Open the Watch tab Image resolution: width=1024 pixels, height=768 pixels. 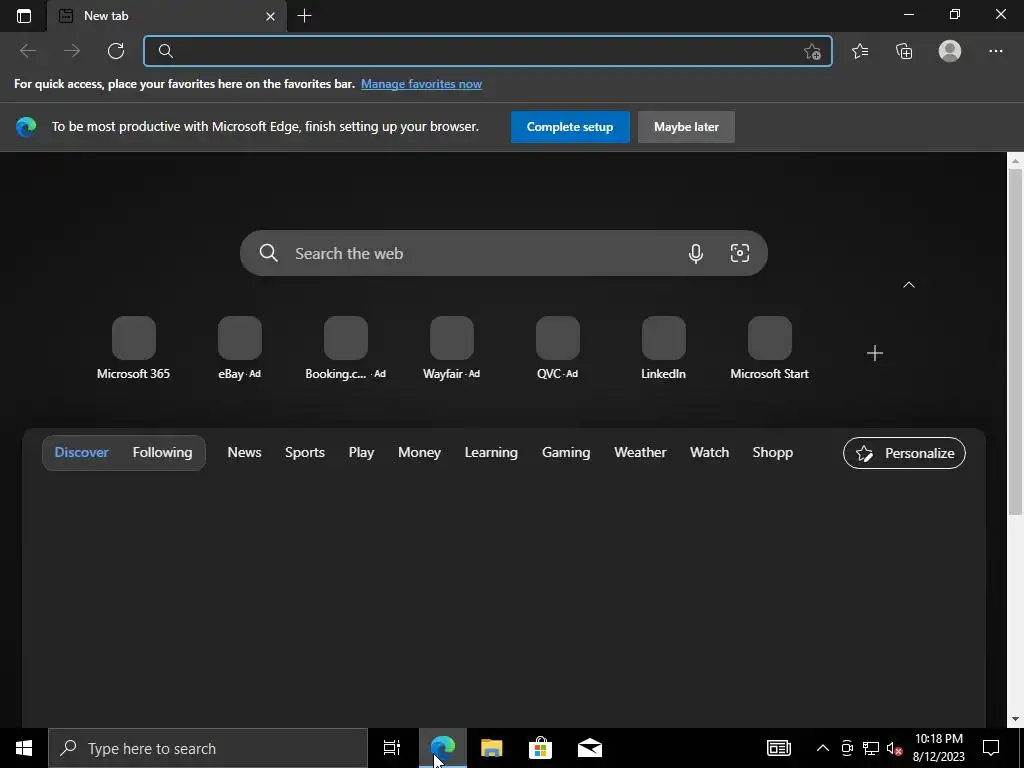tap(709, 453)
